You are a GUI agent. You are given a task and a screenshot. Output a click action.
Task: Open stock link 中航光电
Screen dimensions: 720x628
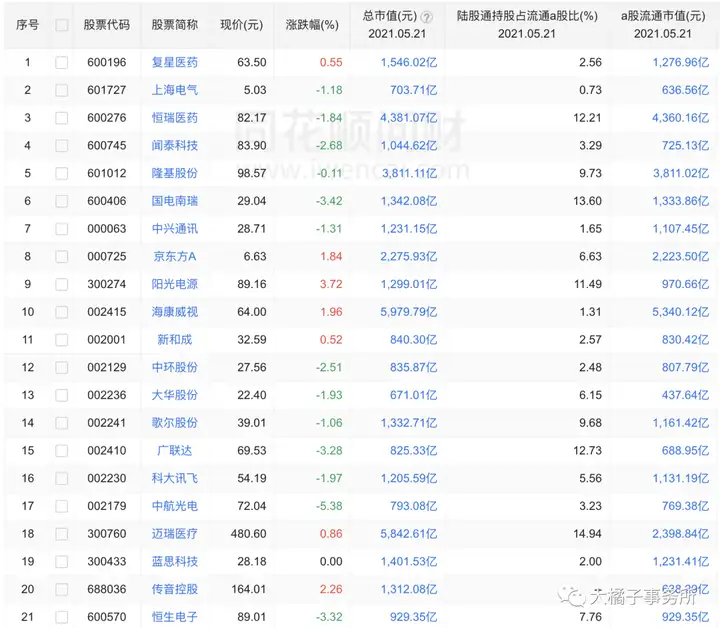(174, 506)
